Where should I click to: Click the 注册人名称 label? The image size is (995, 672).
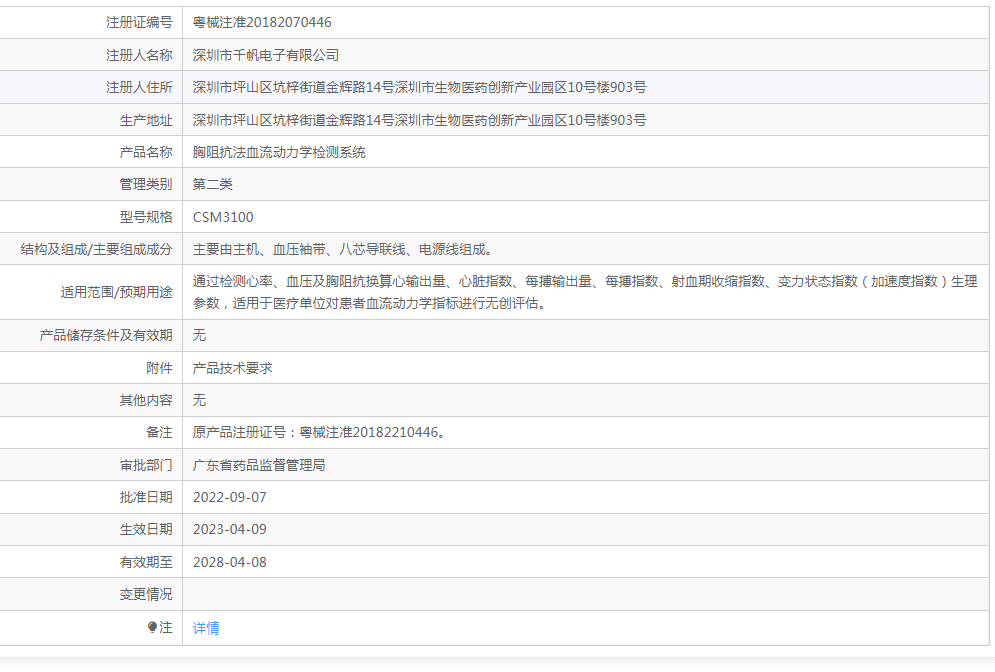(139, 55)
